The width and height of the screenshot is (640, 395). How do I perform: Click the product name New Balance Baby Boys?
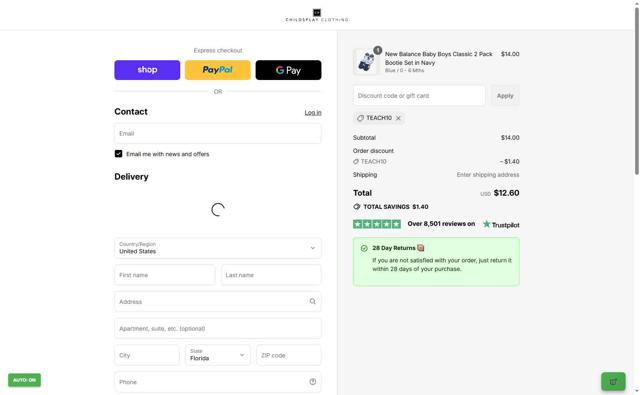(x=438, y=58)
